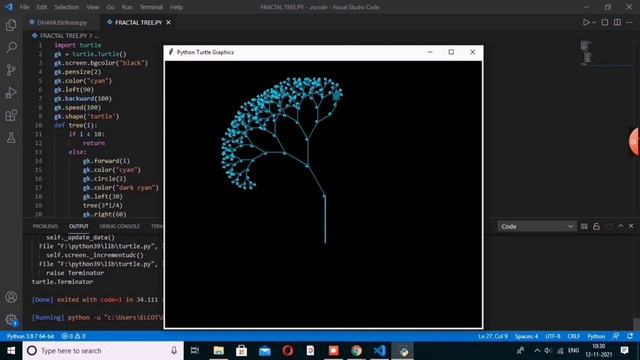Click the feedback icon in status bar
The image size is (640, 360).
click(616, 336)
